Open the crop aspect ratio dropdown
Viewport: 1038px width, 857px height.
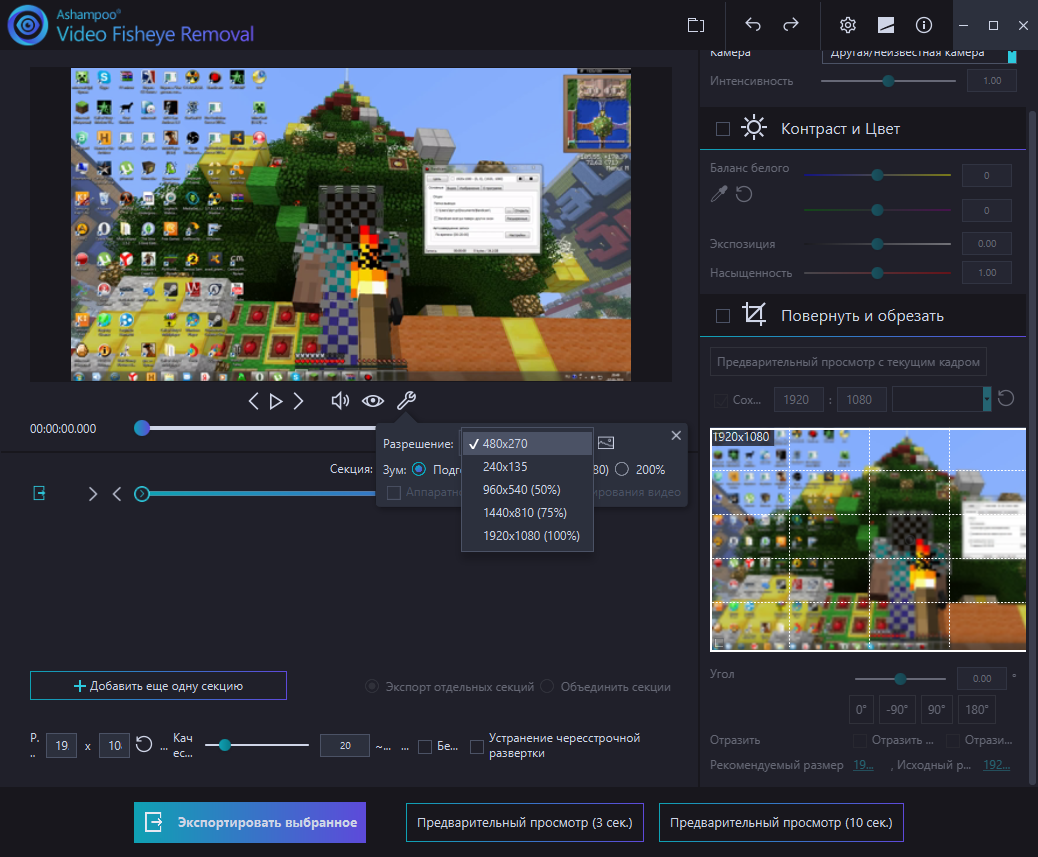[941, 399]
